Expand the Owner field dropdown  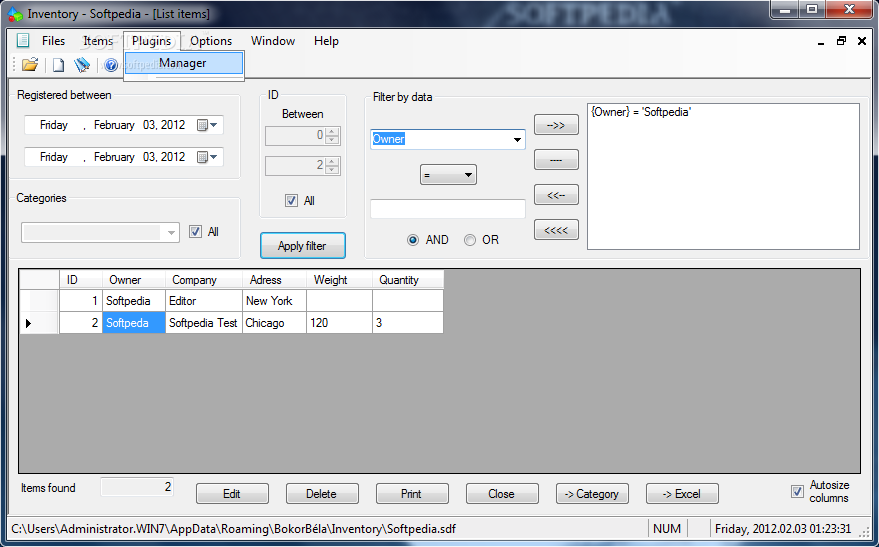pyautogui.click(x=517, y=140)
